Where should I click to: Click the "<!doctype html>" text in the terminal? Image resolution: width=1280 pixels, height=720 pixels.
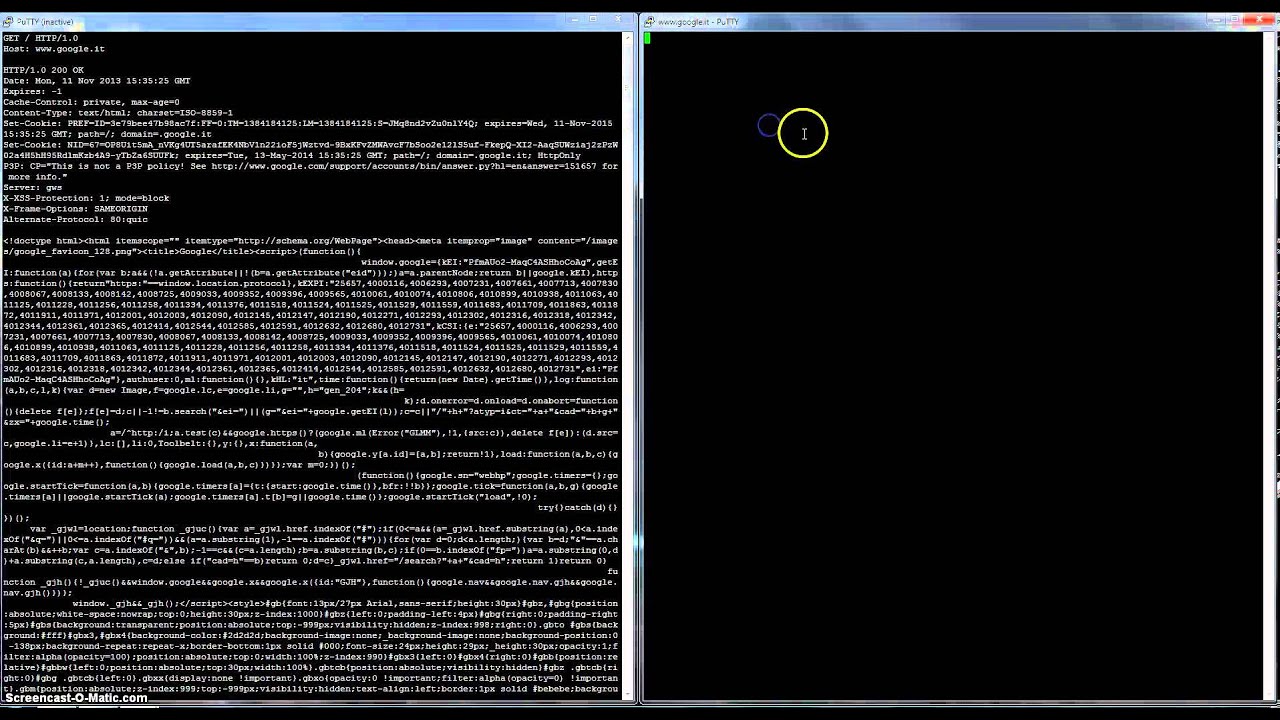click(x=43, y=241)
